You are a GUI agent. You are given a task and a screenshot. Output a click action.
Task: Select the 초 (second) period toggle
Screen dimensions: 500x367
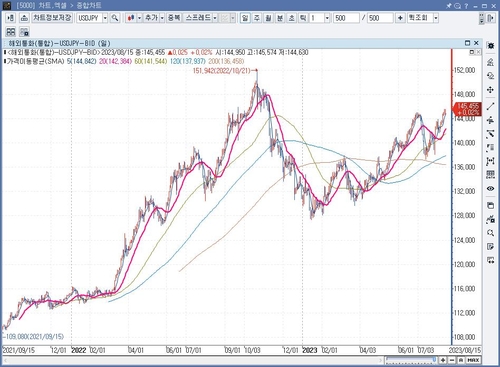[292, 18]
